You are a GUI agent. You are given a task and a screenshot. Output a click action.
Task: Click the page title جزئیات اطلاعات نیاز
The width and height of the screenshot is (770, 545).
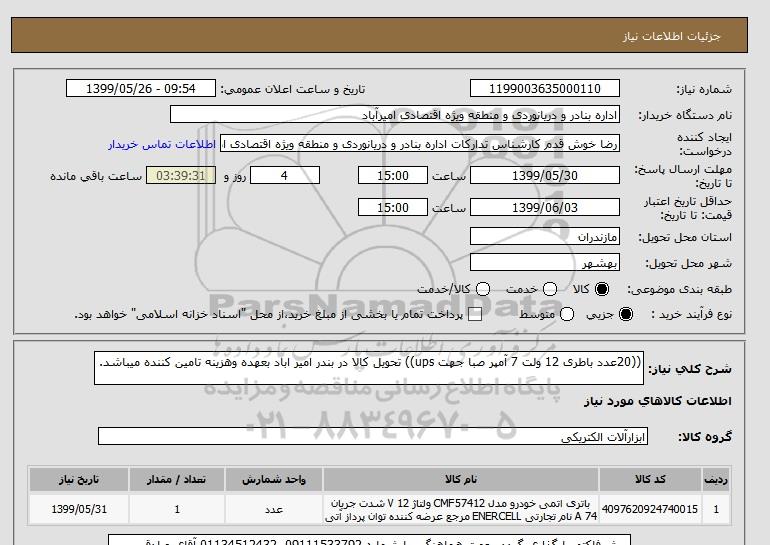(671, 36)
